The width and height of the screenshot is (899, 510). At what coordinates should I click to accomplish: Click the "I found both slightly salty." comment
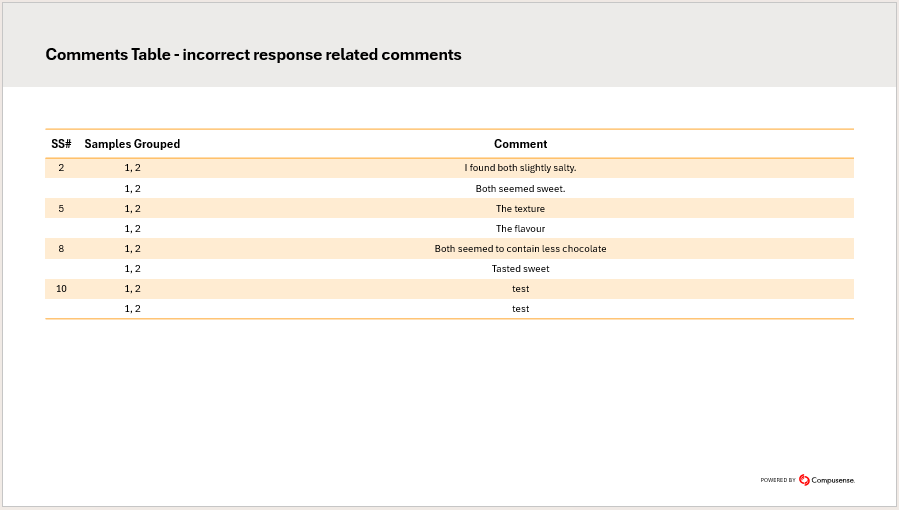click(520, 168)
